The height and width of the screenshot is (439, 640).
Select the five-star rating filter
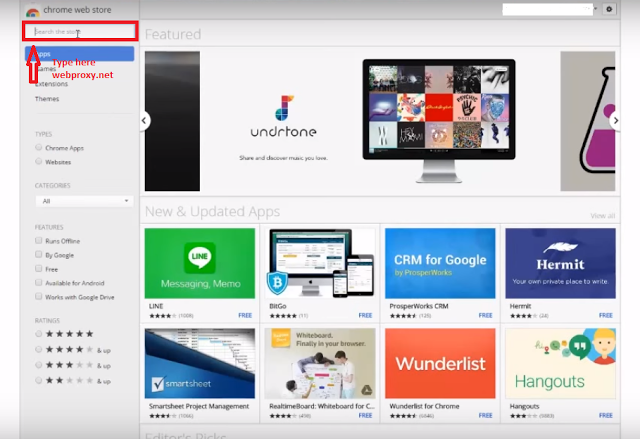[39, 334]
